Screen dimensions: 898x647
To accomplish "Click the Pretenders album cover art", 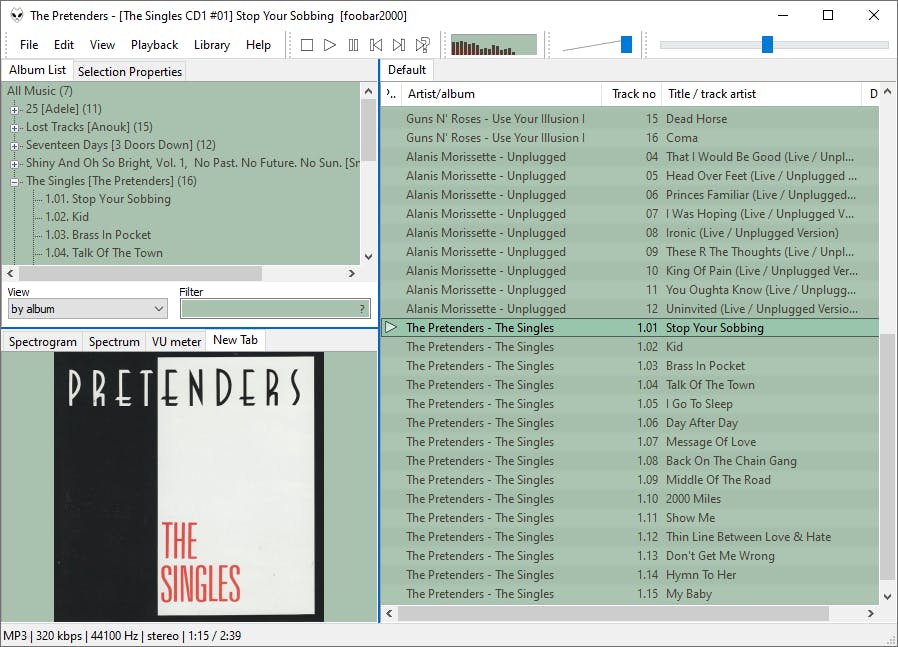I will (x=189, y=487).
